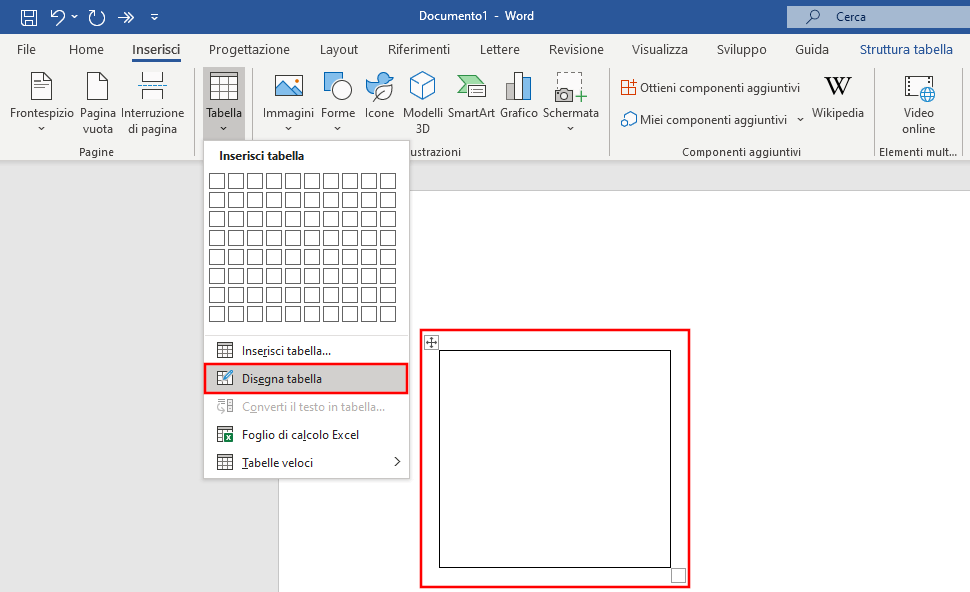Select the top-left cell of the table grid
This screenshot has width=970, height=592.
coord(217,181)
